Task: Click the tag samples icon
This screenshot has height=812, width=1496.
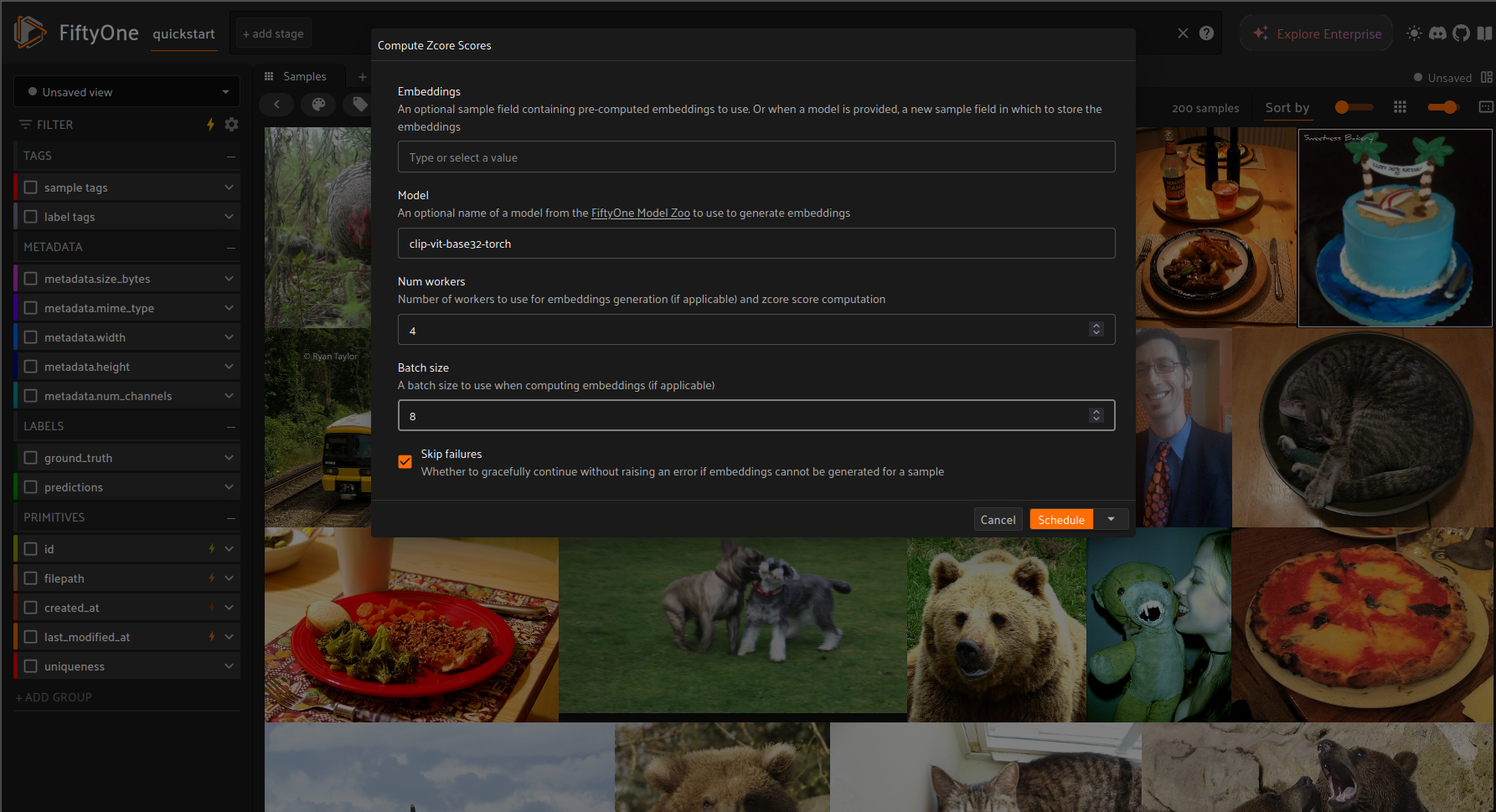Action: 359,105
